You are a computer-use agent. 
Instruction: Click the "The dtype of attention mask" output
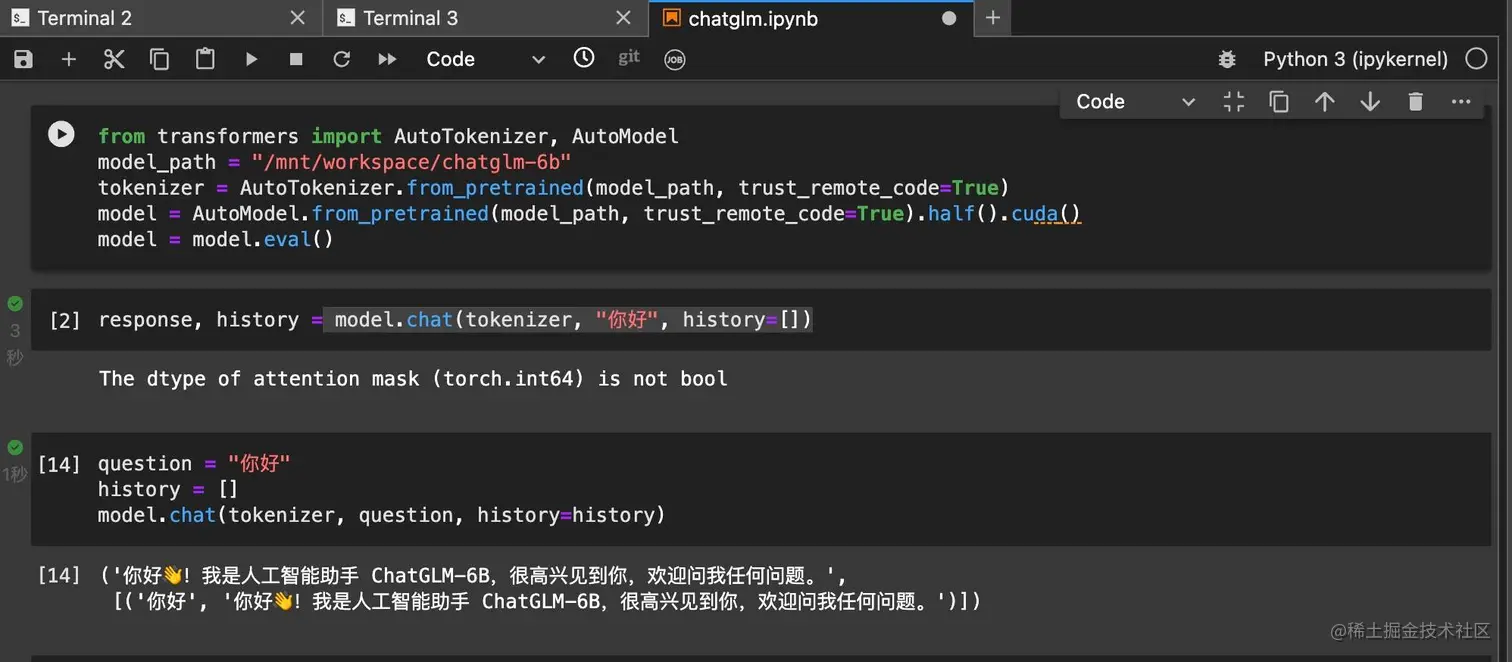(413, 379)
